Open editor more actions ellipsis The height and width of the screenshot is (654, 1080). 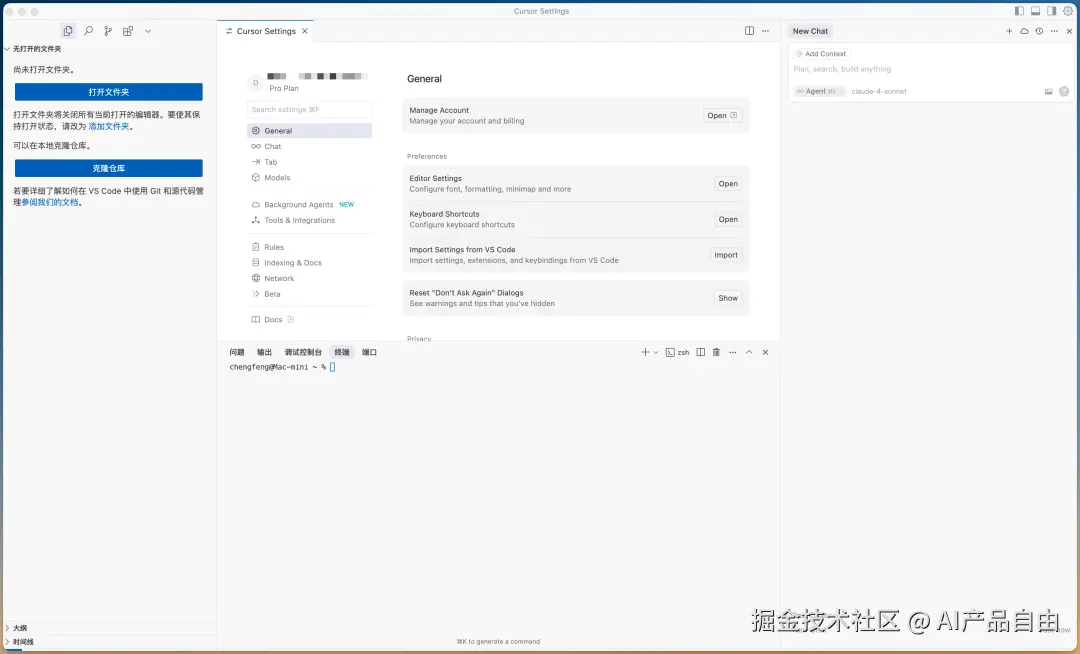765,31
